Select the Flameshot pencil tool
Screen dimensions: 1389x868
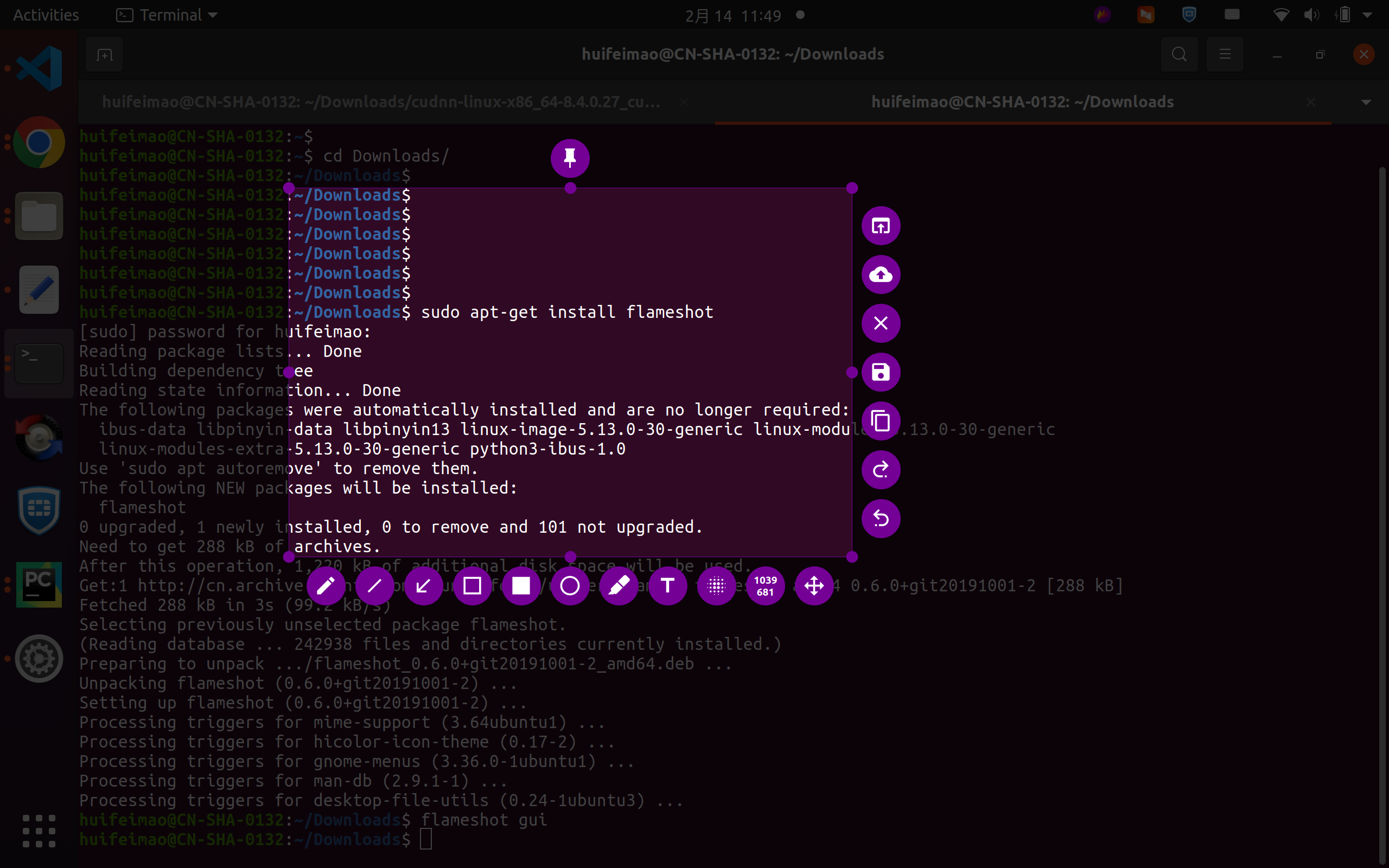(326, 585)
